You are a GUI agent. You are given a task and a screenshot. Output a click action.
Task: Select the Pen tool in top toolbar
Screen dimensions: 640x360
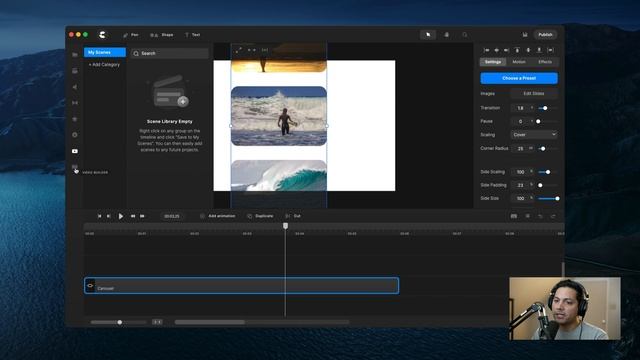131,35
